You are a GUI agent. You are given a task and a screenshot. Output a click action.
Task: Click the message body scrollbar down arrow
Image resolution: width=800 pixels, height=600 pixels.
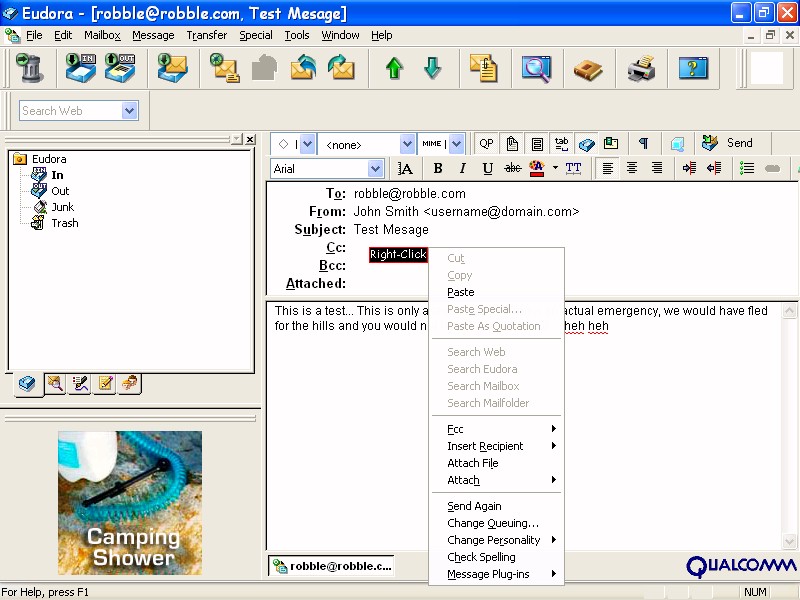(789, 541)
